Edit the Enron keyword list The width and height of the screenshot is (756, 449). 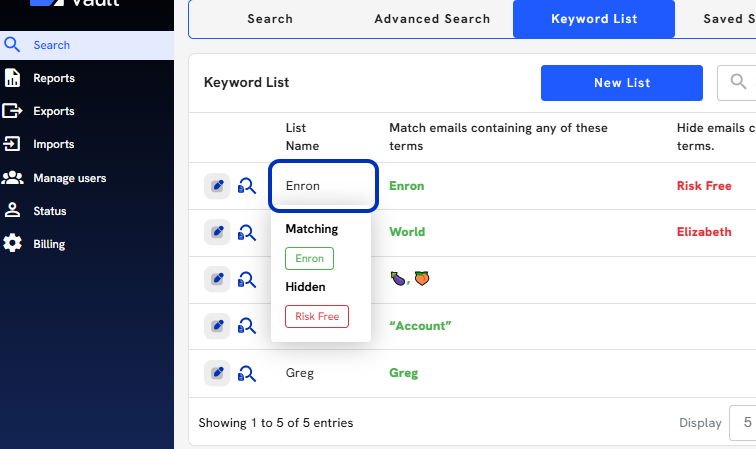pos(217,186)
